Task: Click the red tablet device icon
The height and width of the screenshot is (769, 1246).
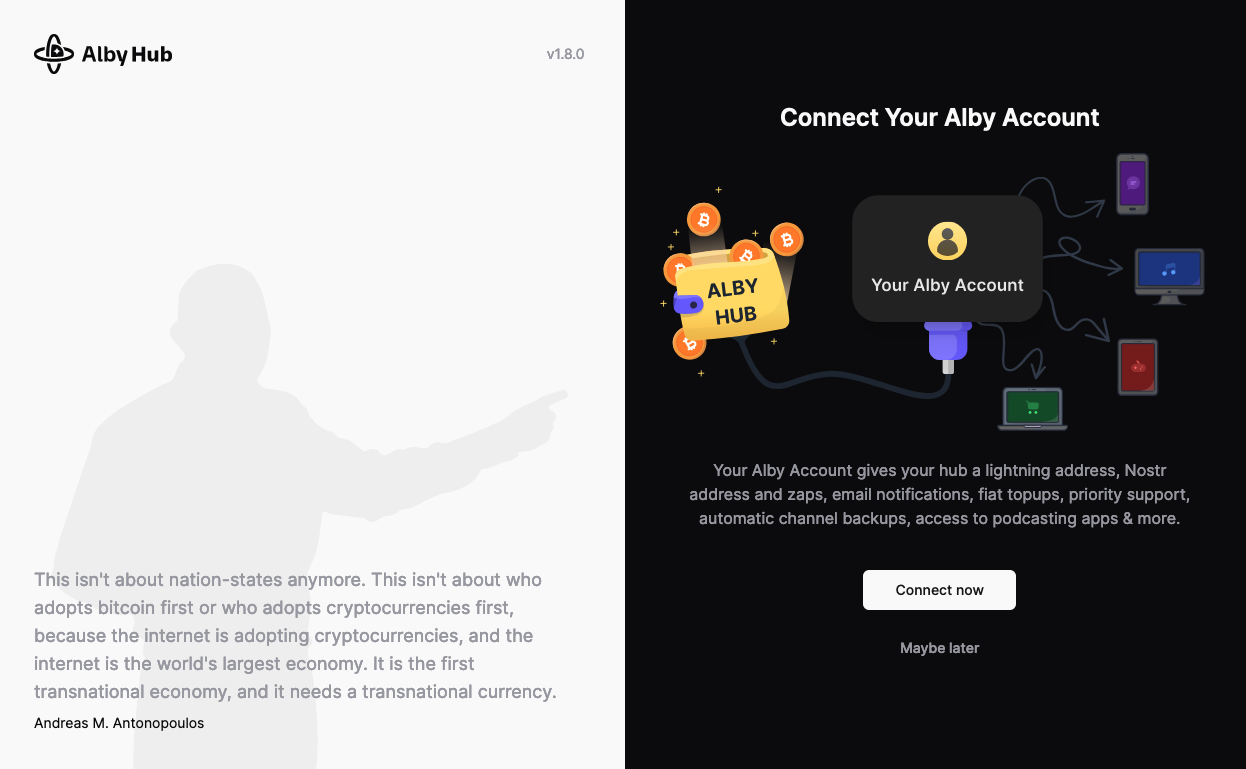Action: (x=1138, y=367)
